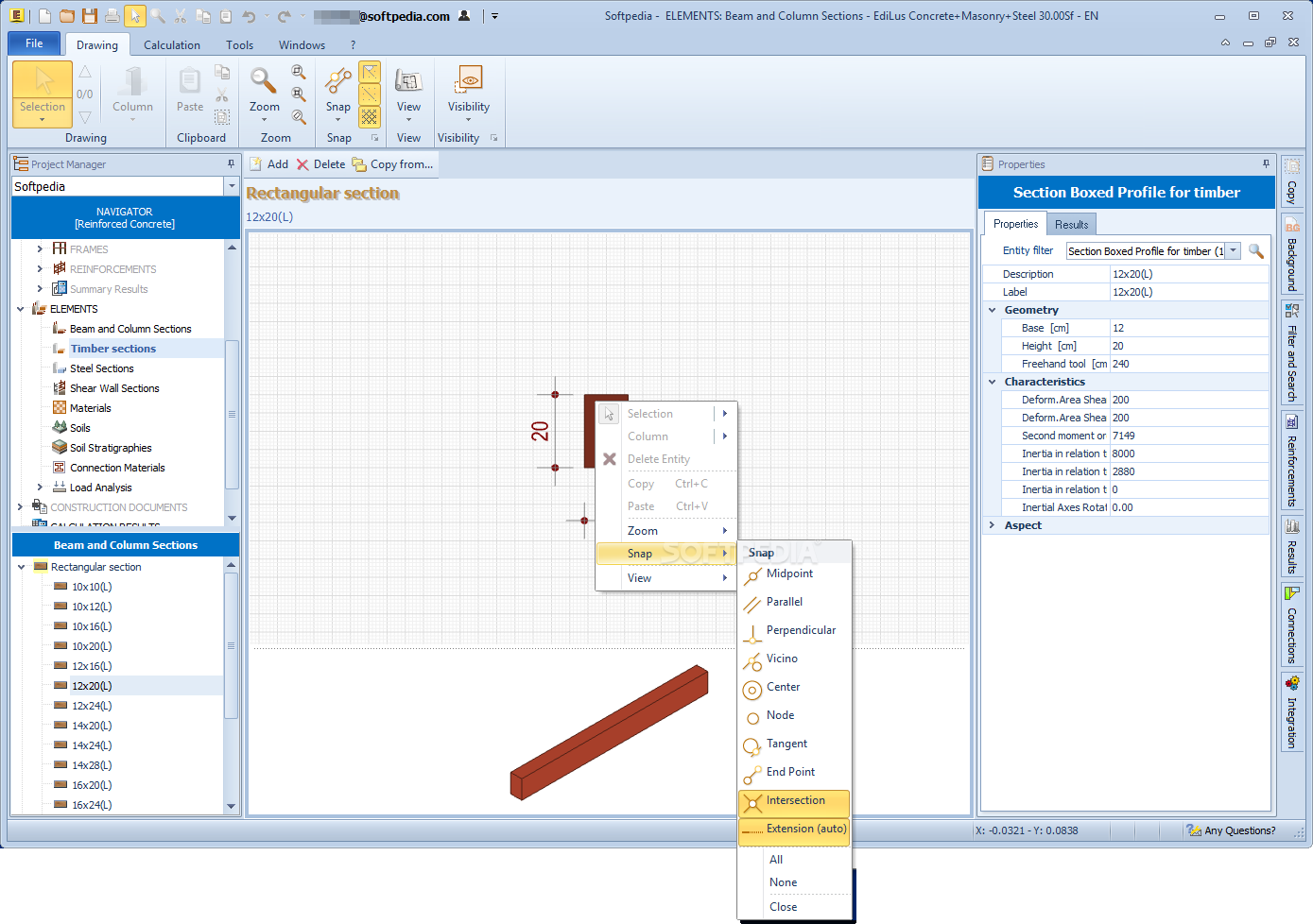Open the Background side panel
Viewport: 1313px width, 924px height.
[x=1292, y=253]
